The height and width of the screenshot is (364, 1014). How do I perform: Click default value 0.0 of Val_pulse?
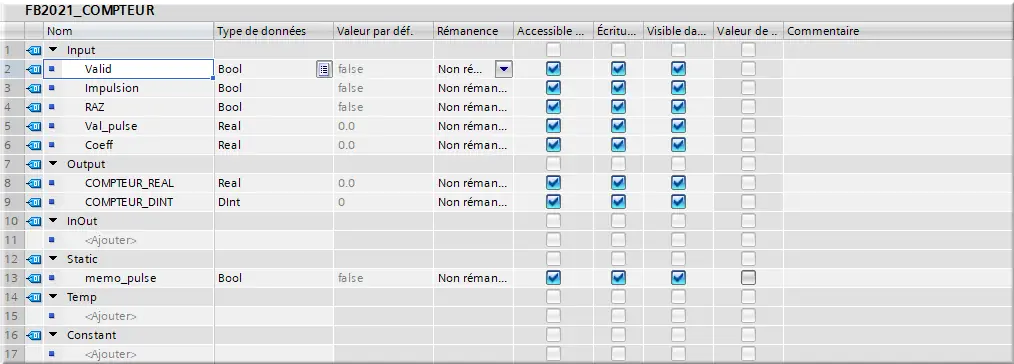coord(346,126)
